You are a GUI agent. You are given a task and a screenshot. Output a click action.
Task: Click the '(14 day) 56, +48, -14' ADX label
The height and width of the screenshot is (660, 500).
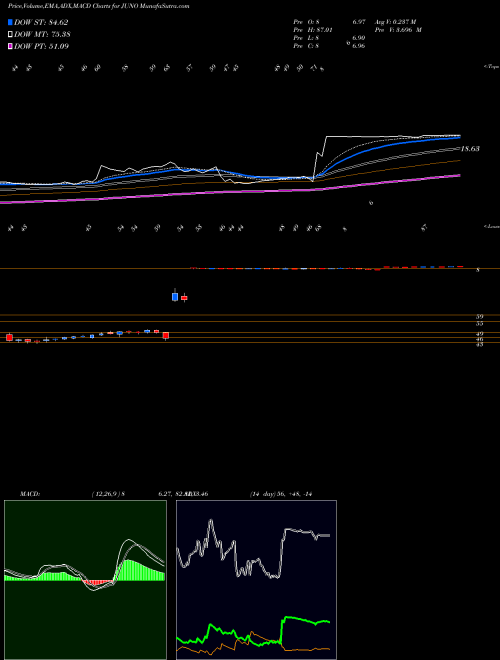tap(280, 494)
